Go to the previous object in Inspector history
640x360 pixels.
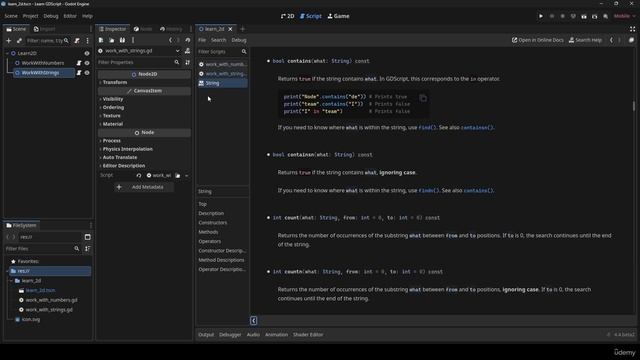(171, 40)
